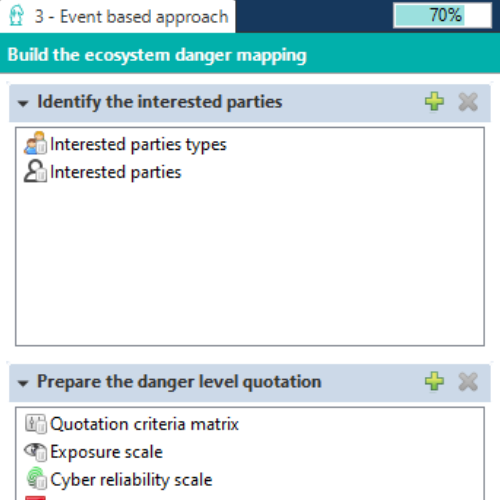
Task: Add item to Identify the interested parties
Action: (434, 102)
